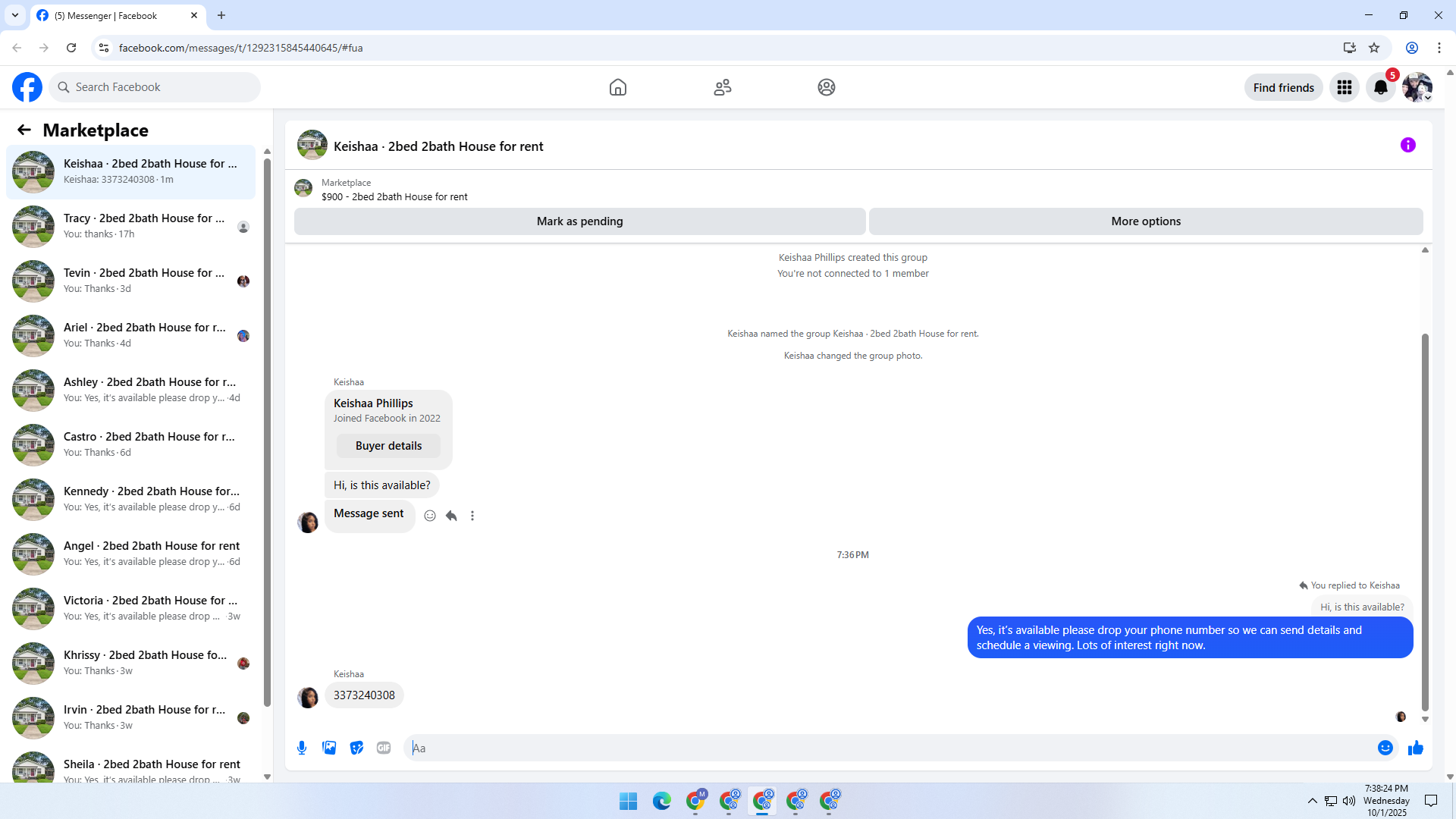Open a new browser tab

click(221, 15)
